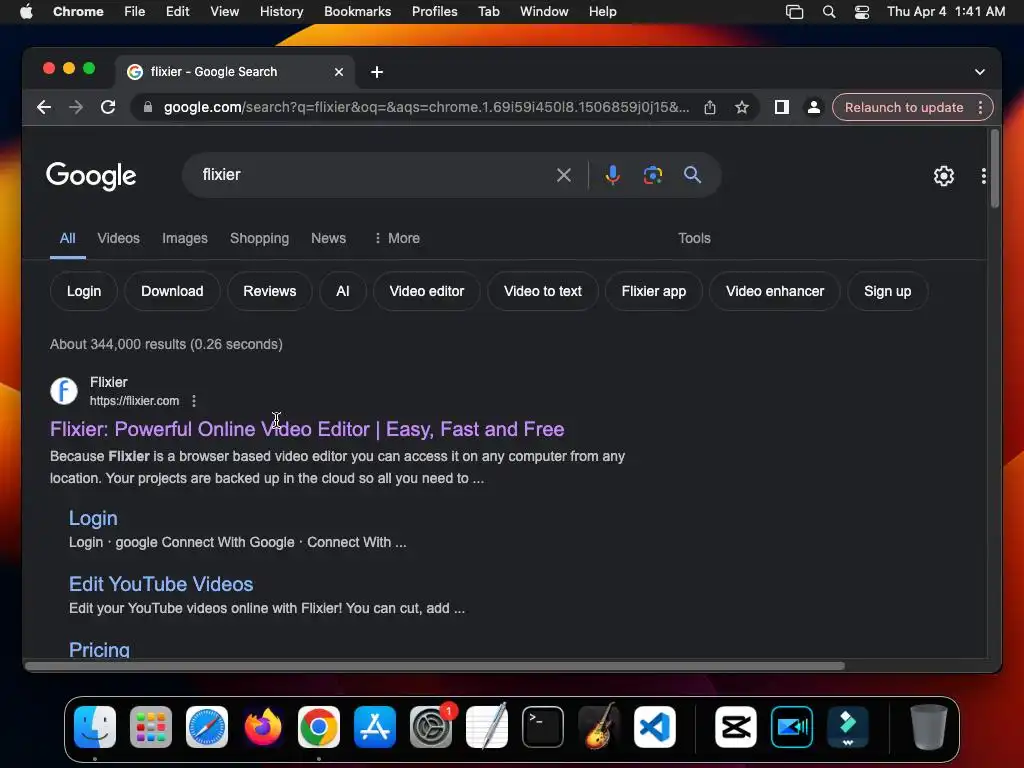
Task: Open the App Store from the Dock
Action: tap(375, 726)
